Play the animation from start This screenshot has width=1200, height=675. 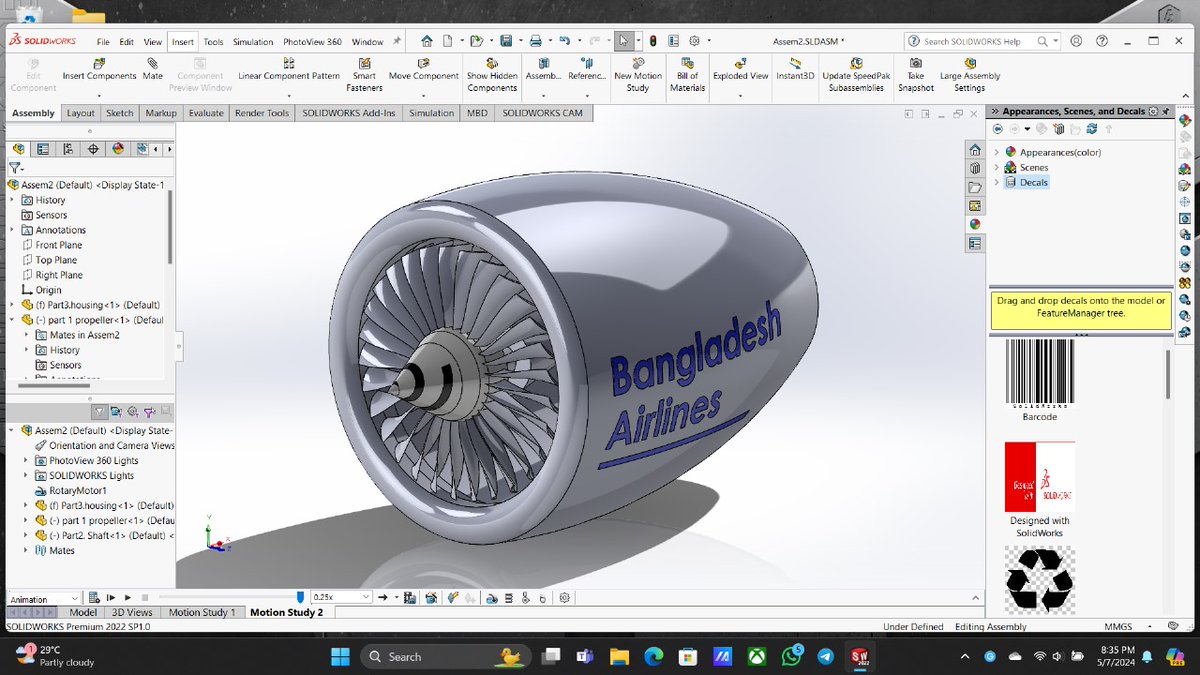coord(111,597)
